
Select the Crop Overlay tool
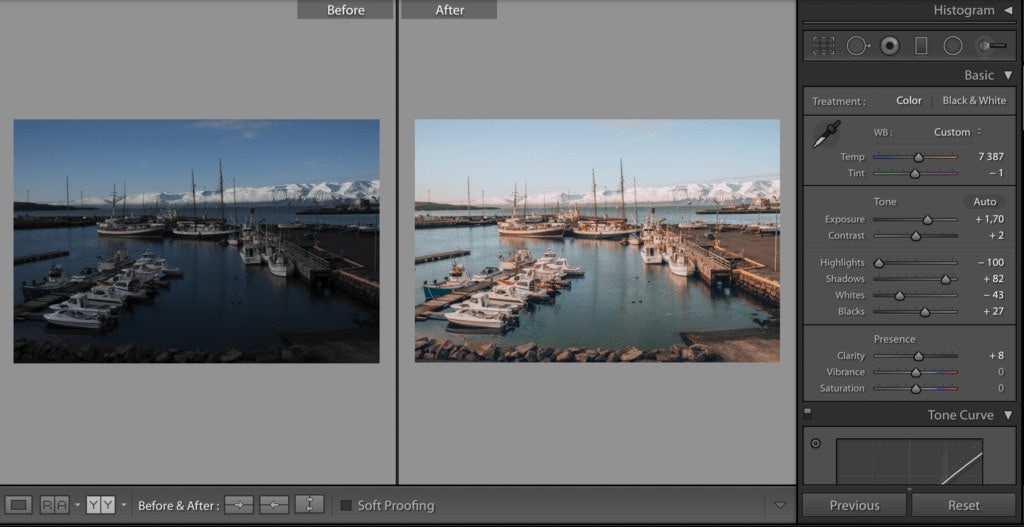[823, 45]
